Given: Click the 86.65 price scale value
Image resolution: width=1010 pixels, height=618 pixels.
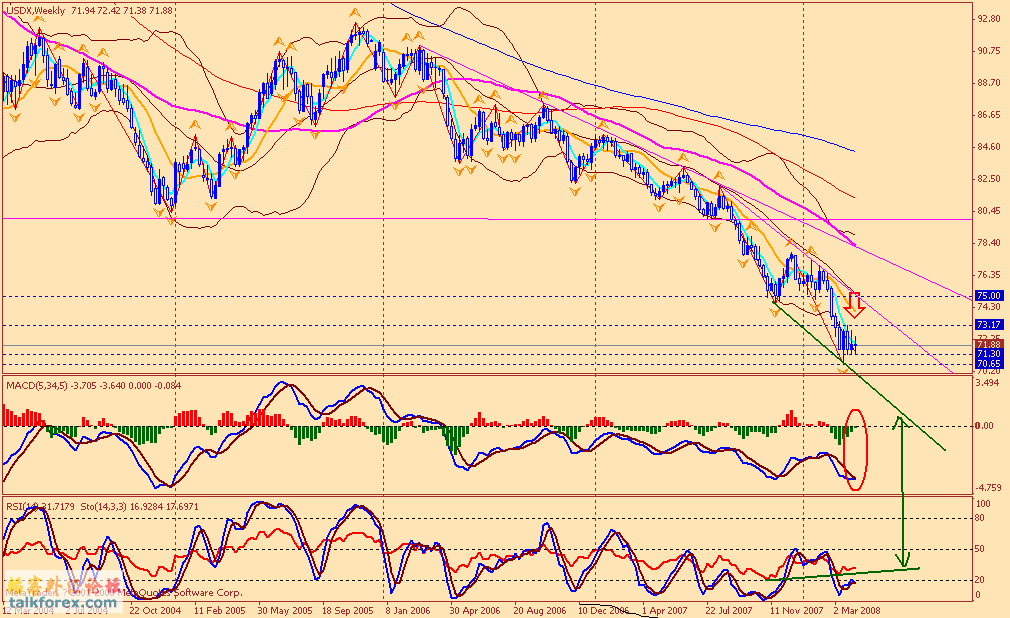Looking at the screenshot, I should [x=989, y=115].
